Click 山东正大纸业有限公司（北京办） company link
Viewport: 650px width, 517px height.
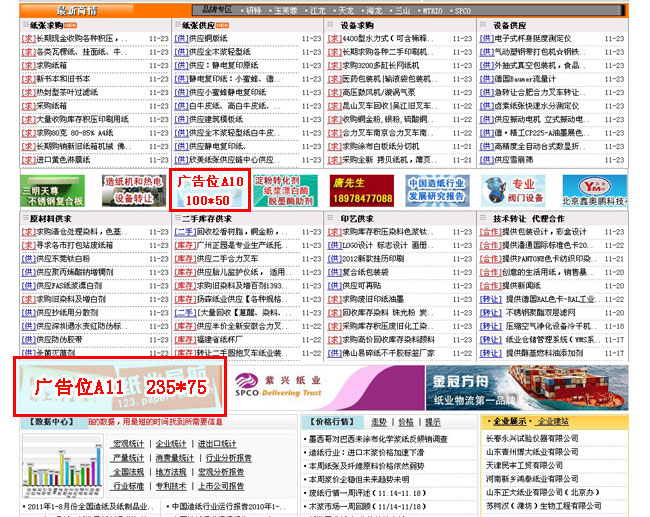pos(540,492)
